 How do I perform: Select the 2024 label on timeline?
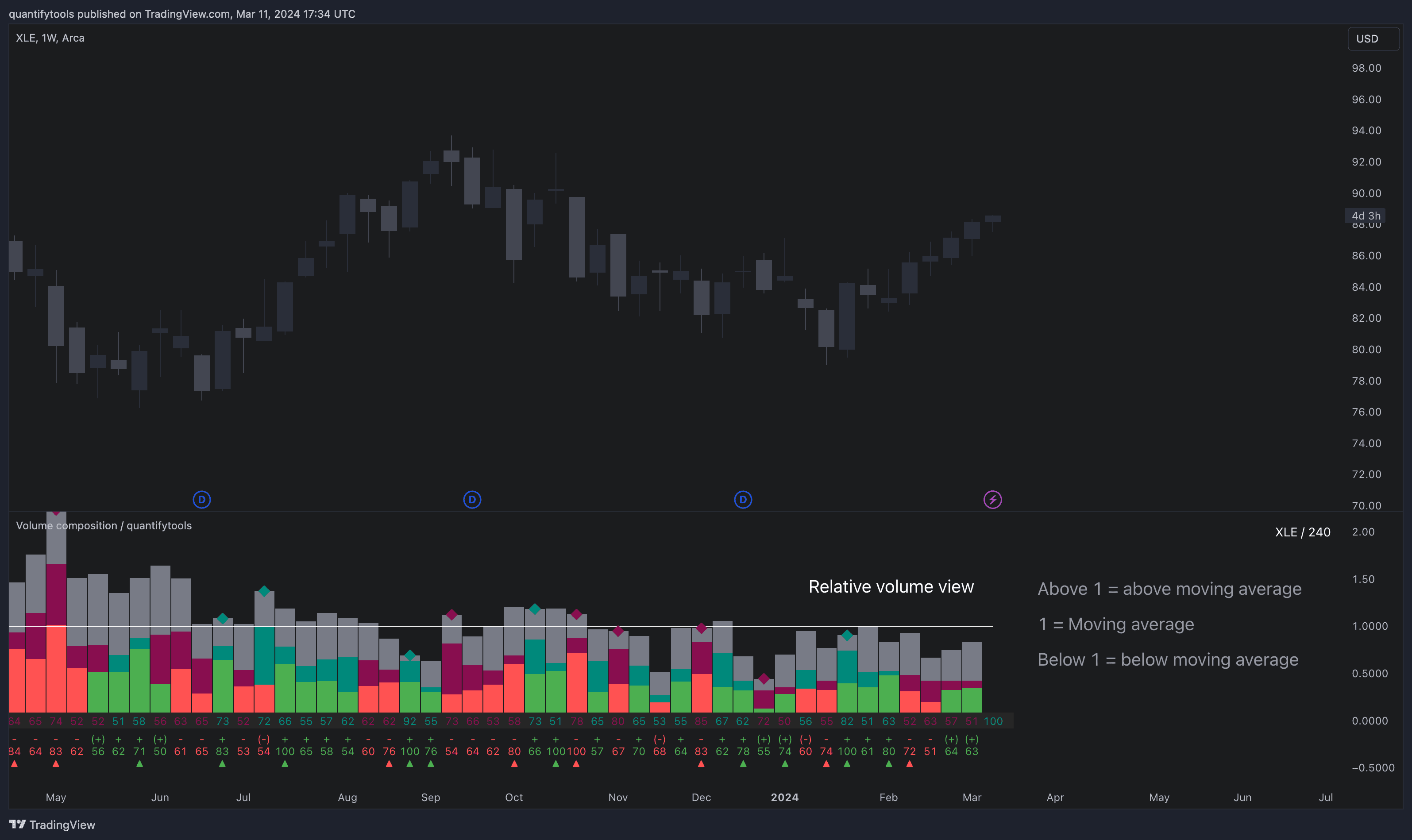click(x=784, y=797)
